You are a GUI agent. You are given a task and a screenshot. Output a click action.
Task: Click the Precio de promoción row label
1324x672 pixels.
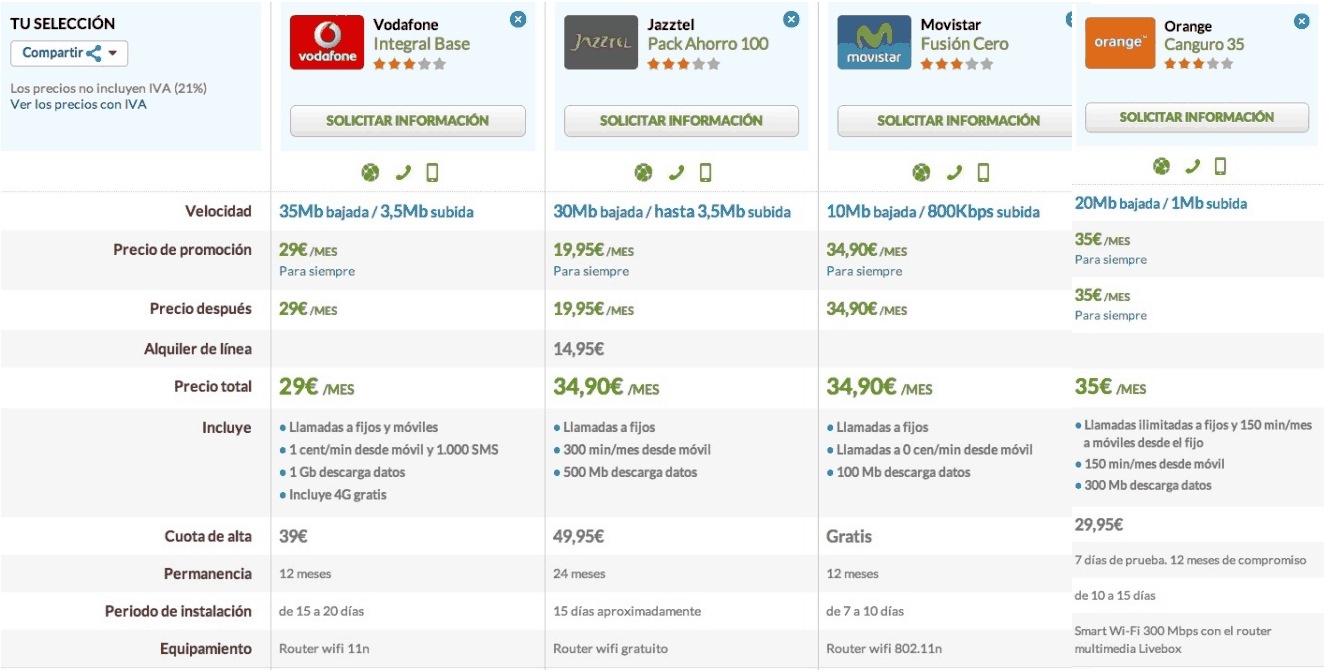click(182, 250)
